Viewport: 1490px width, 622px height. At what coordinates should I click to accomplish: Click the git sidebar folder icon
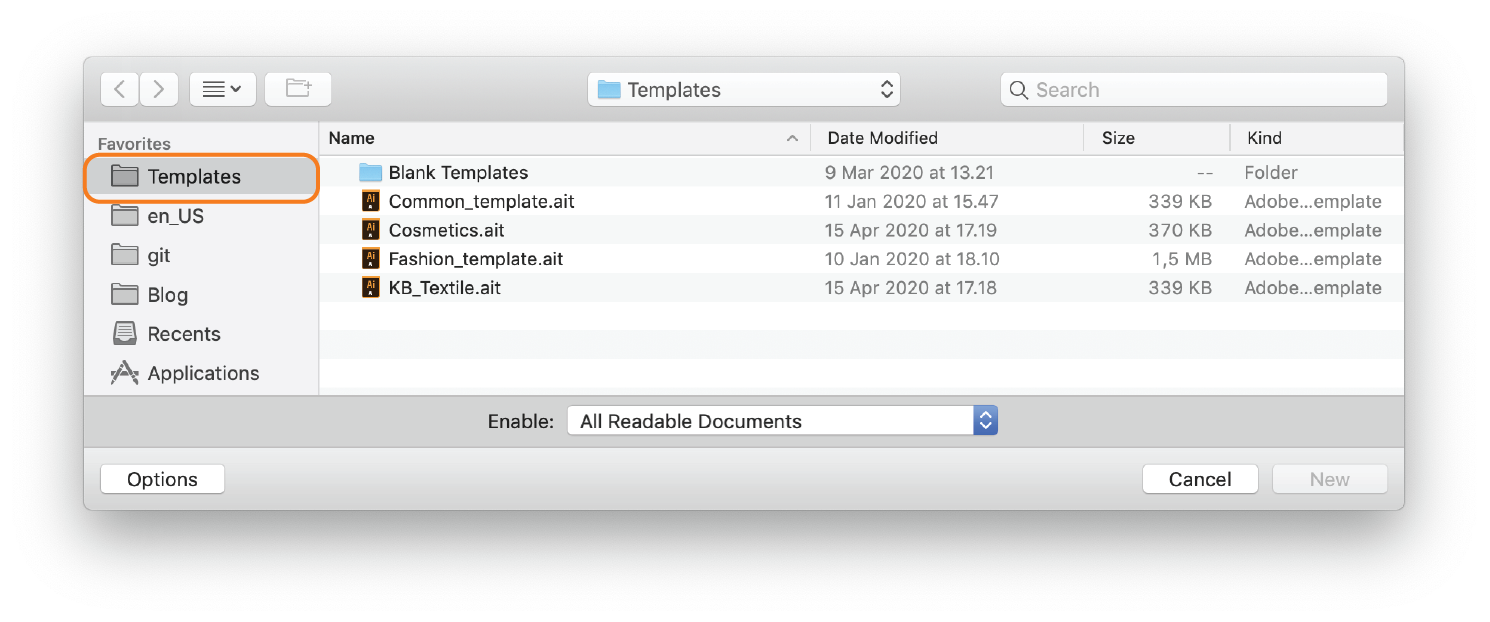point(124,254)
